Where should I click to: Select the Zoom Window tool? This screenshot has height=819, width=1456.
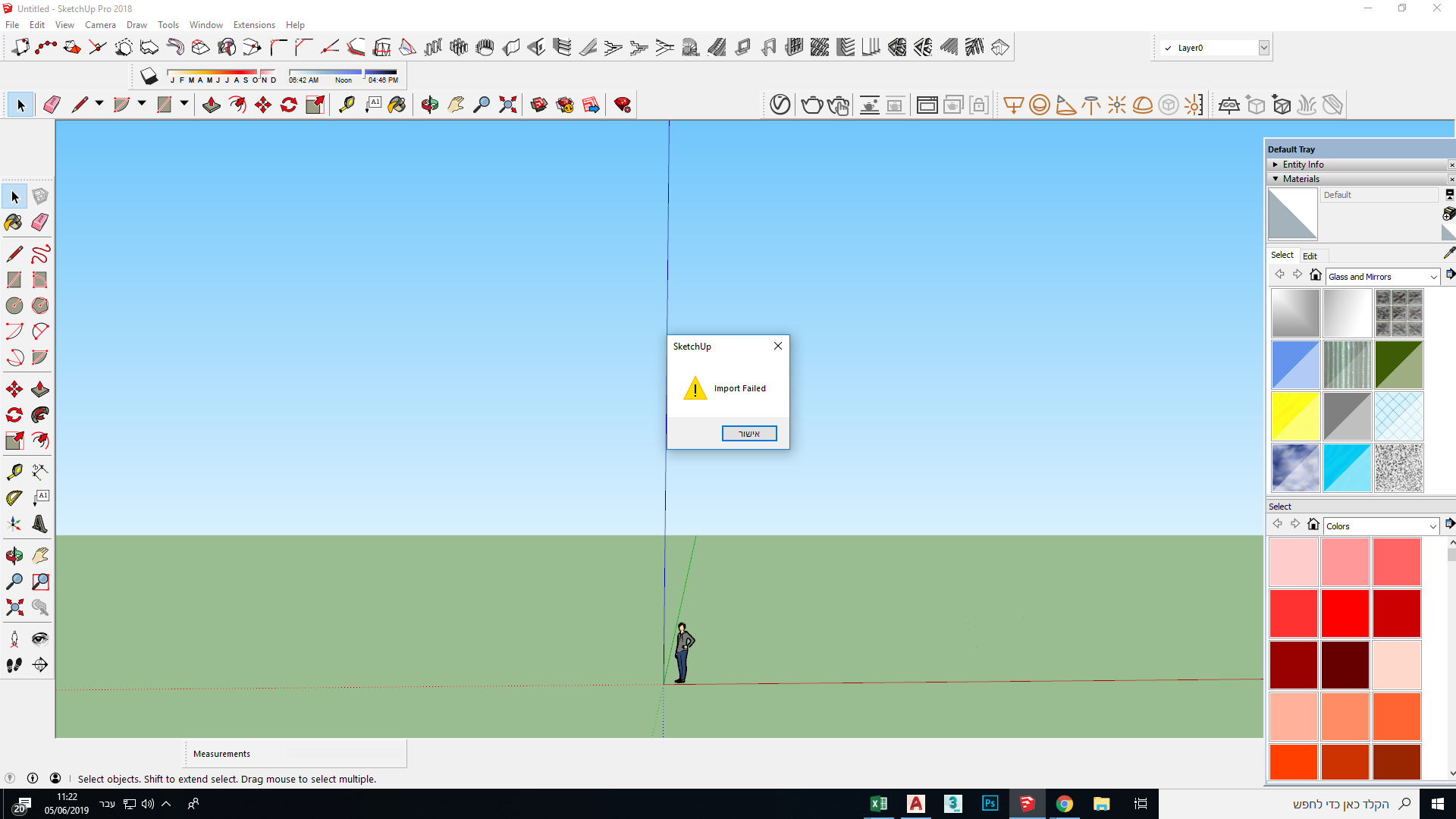pyautogui.click(x=39, y=582)
